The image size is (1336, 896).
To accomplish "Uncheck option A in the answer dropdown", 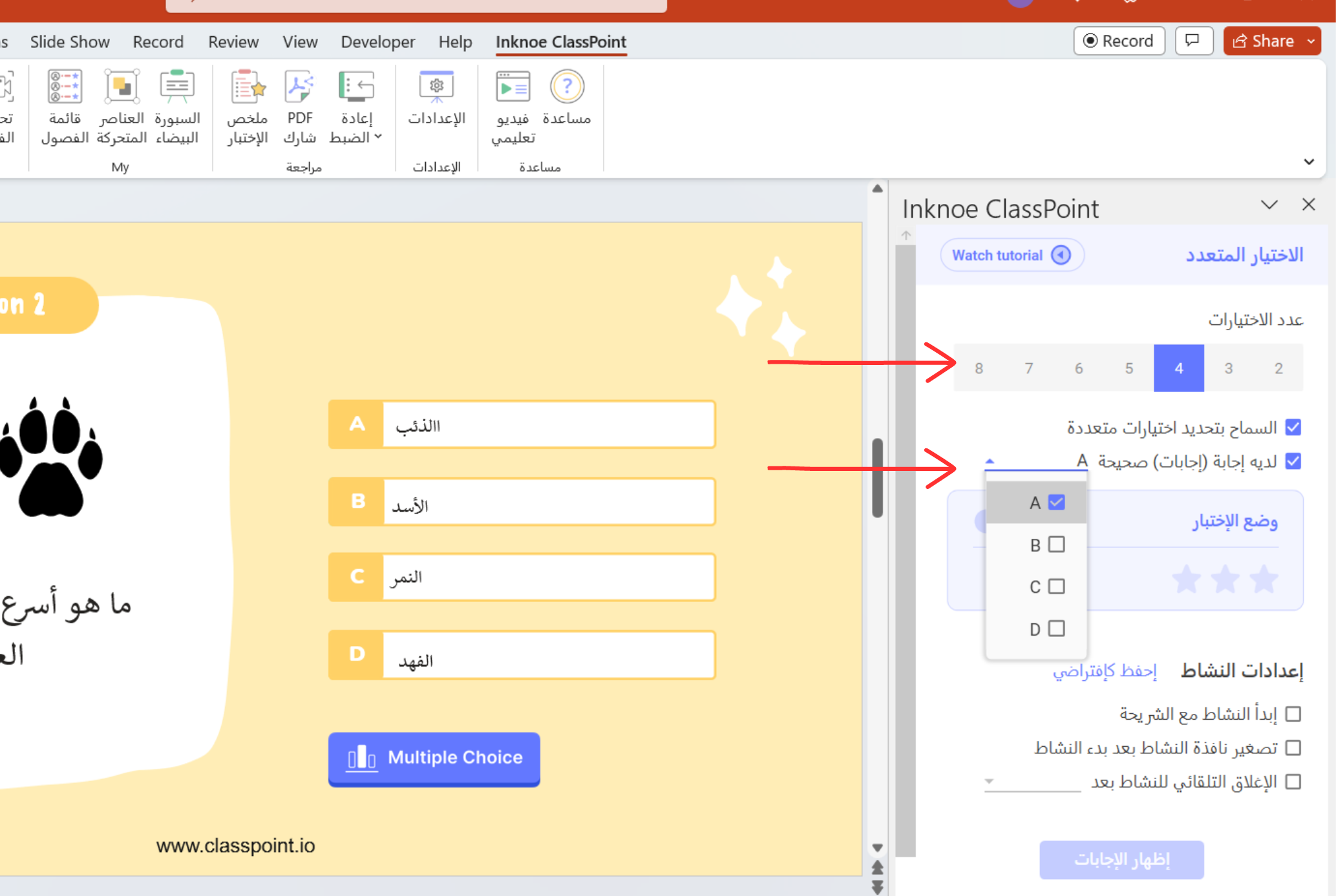I will (x=1057, y=502).
